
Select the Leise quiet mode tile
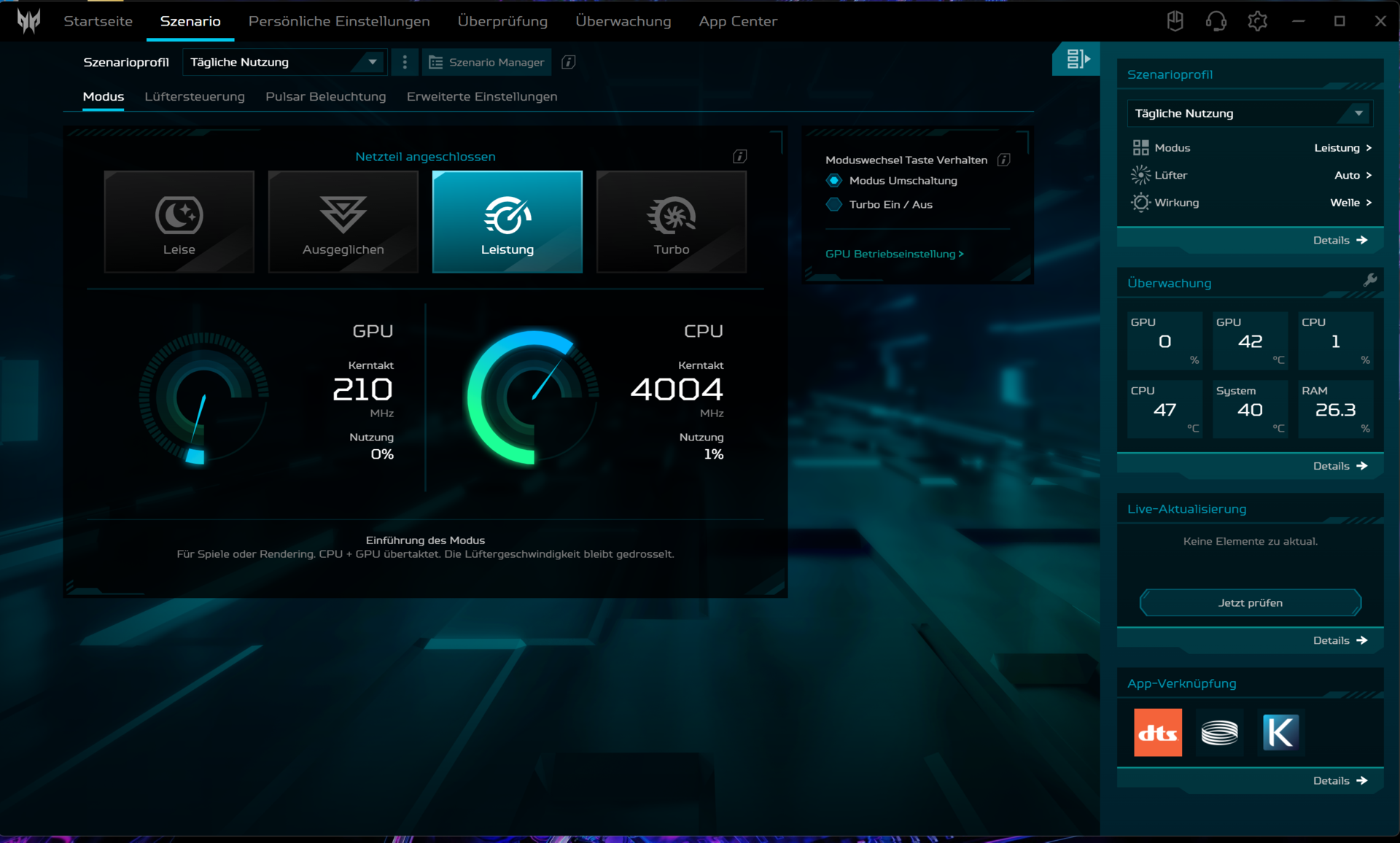point(179,222)
